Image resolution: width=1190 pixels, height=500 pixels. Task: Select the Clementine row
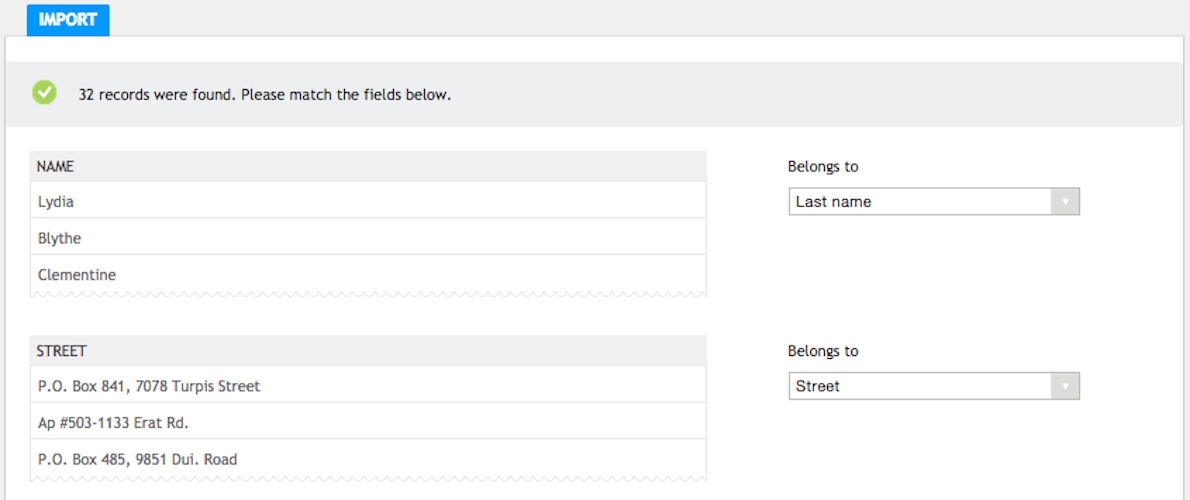(x=368, y=274)
